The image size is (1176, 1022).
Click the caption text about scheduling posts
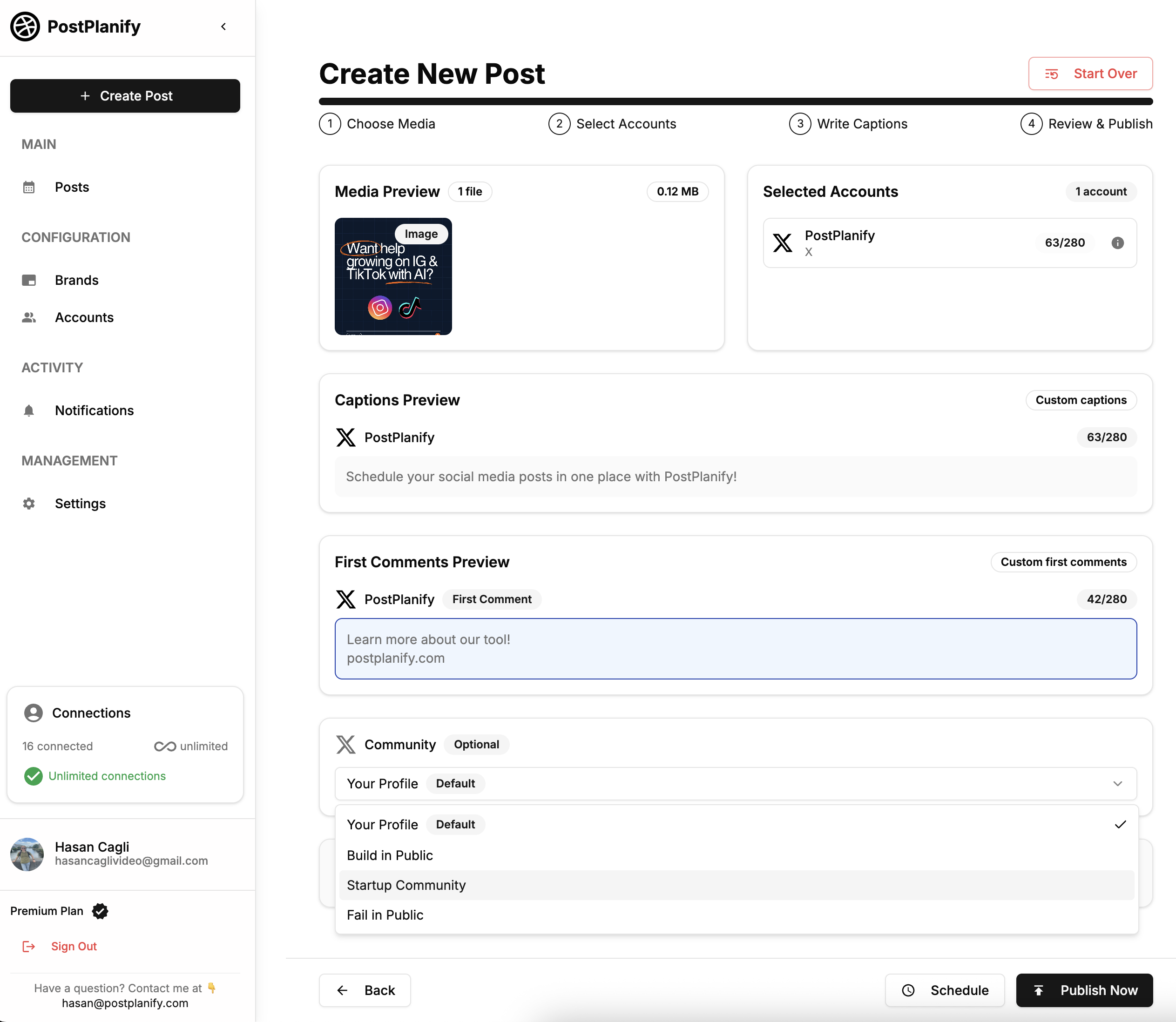pyautogui.click(x=541, y=477)
